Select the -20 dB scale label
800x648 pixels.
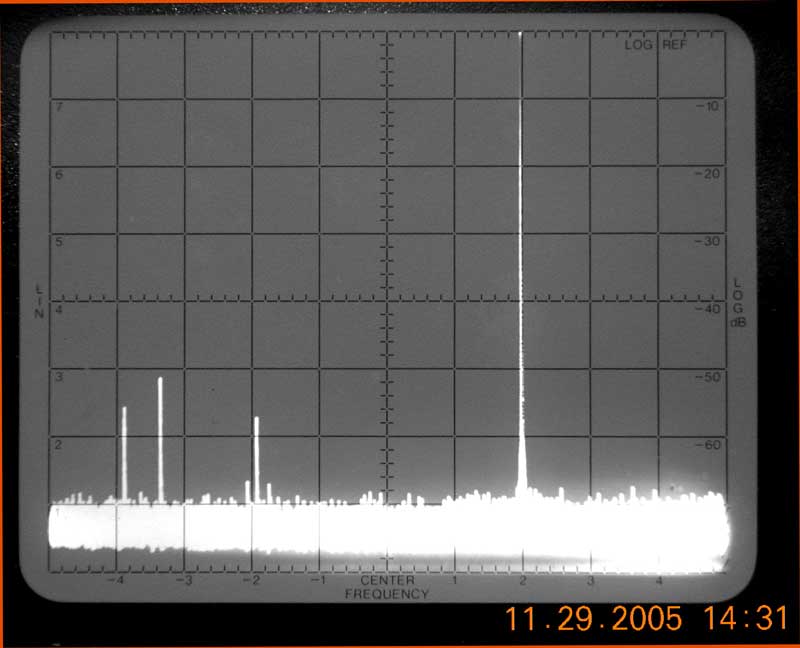(x=707, y=174)
